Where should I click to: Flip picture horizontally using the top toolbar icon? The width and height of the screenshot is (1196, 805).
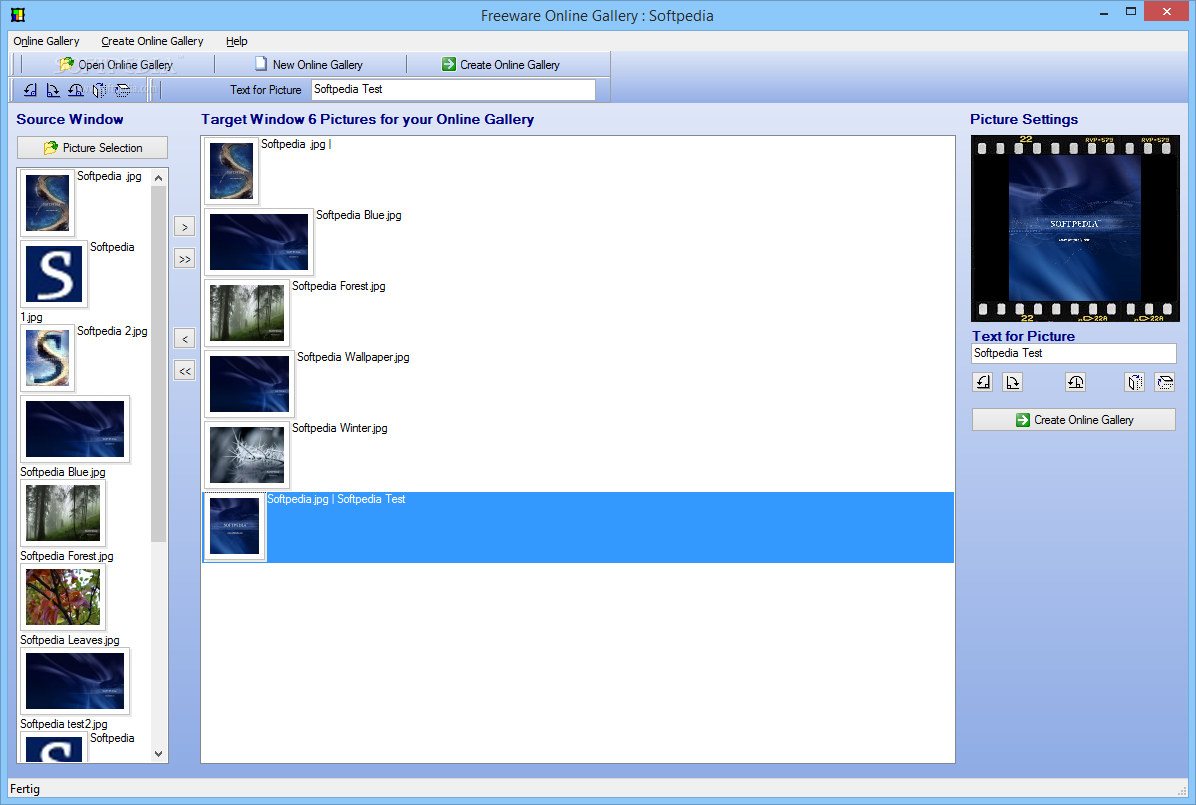pos(99,90)
